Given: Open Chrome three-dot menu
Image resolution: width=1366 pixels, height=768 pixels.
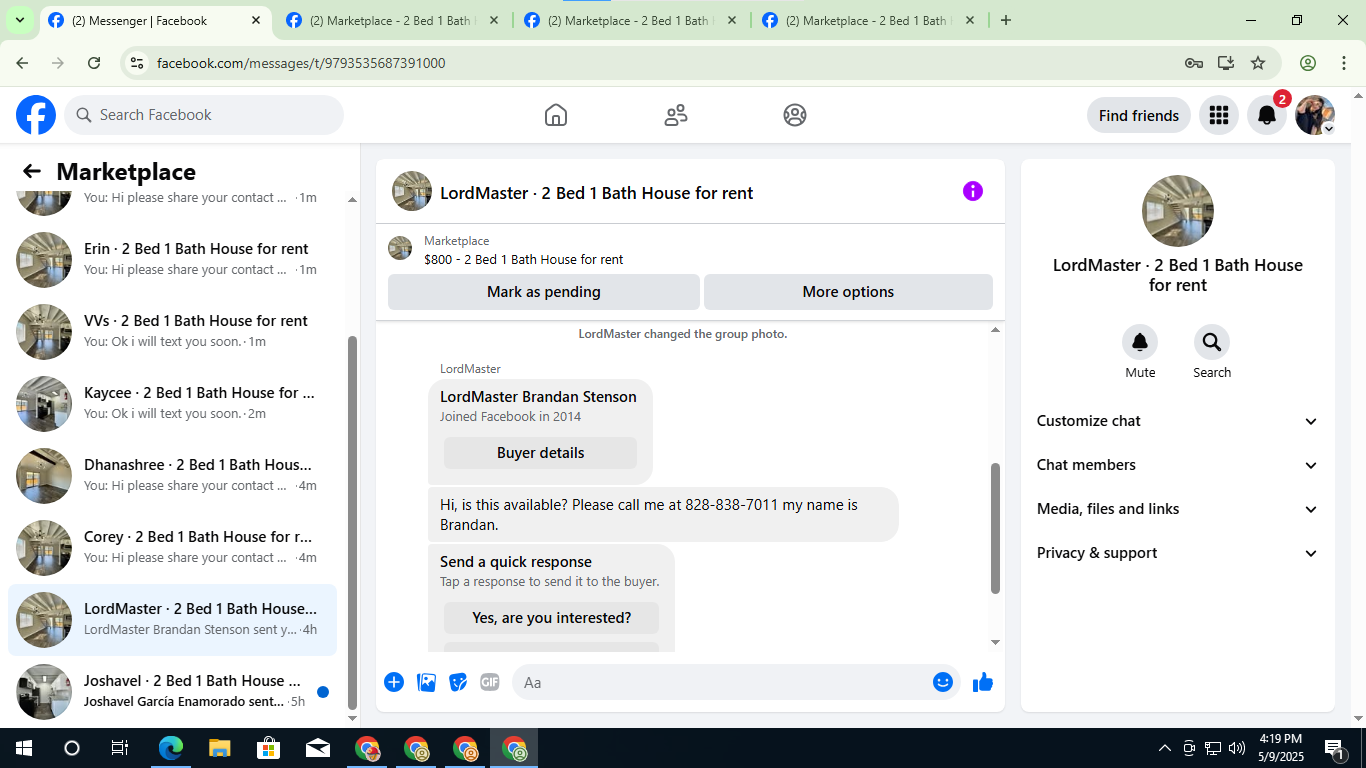Looking at the screenshot, I should coord(1344,63).
